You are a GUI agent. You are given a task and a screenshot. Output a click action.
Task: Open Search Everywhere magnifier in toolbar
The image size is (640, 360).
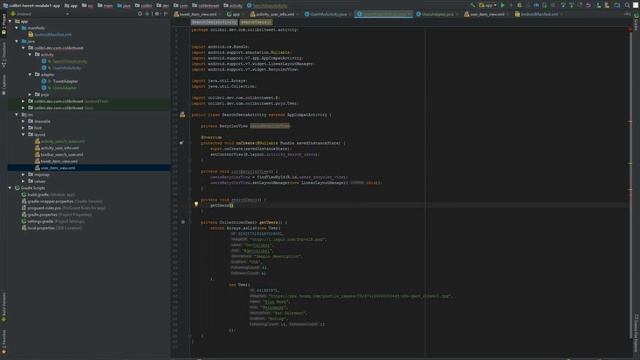pyautogui.click(x=627, y=5)
